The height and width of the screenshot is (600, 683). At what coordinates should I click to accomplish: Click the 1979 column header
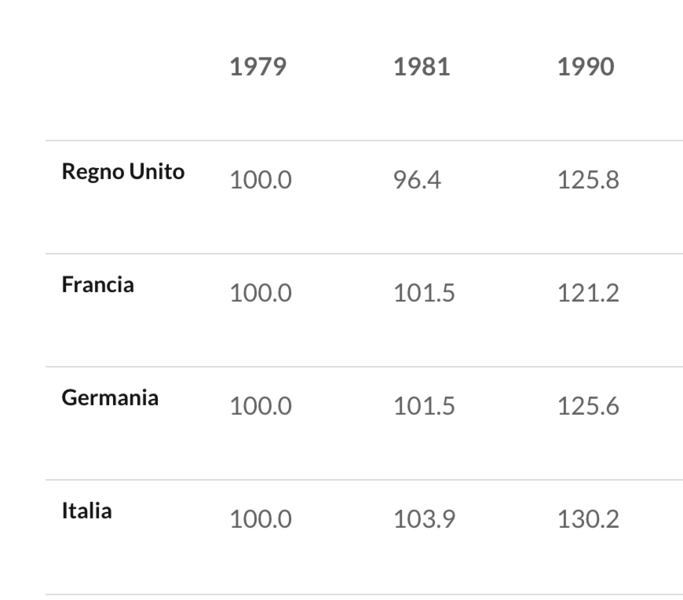click(258, 67)
